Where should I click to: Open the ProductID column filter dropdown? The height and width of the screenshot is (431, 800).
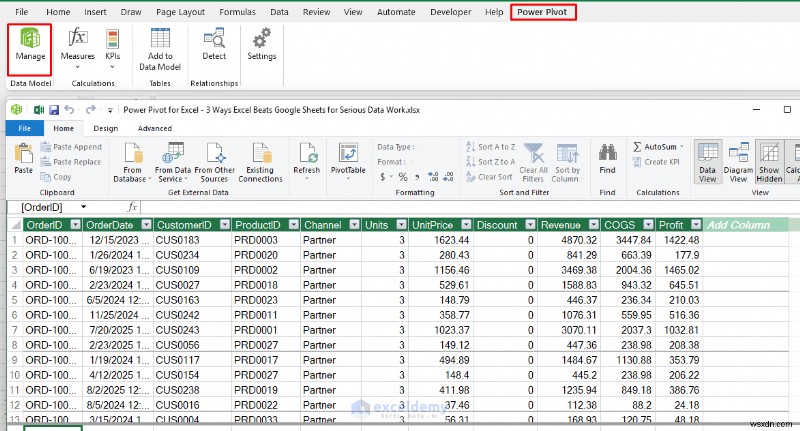click(293, 225)
